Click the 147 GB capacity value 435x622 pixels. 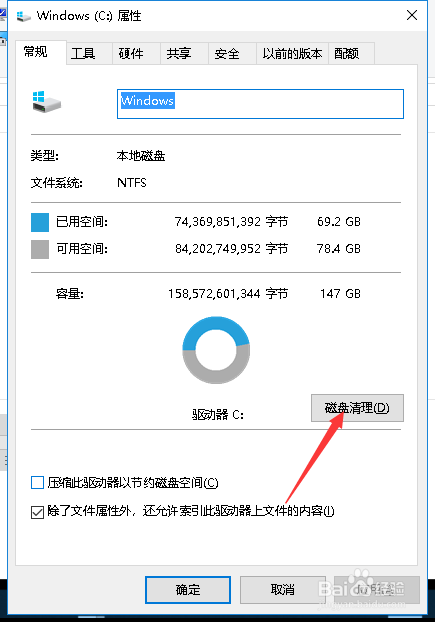pyautogui.click(x=340, y=294)
